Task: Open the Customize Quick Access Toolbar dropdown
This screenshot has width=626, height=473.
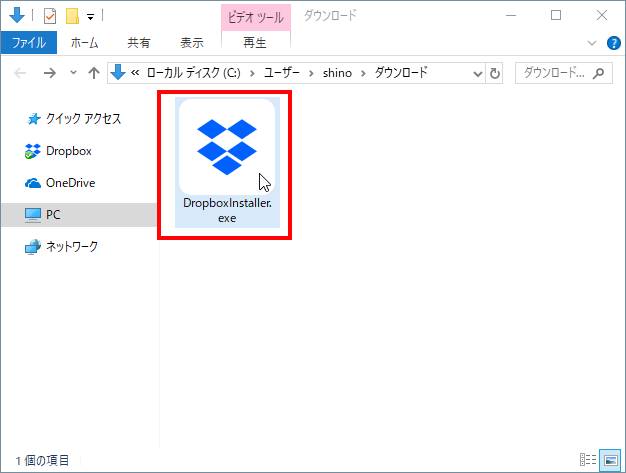Action: pos(91,17)
